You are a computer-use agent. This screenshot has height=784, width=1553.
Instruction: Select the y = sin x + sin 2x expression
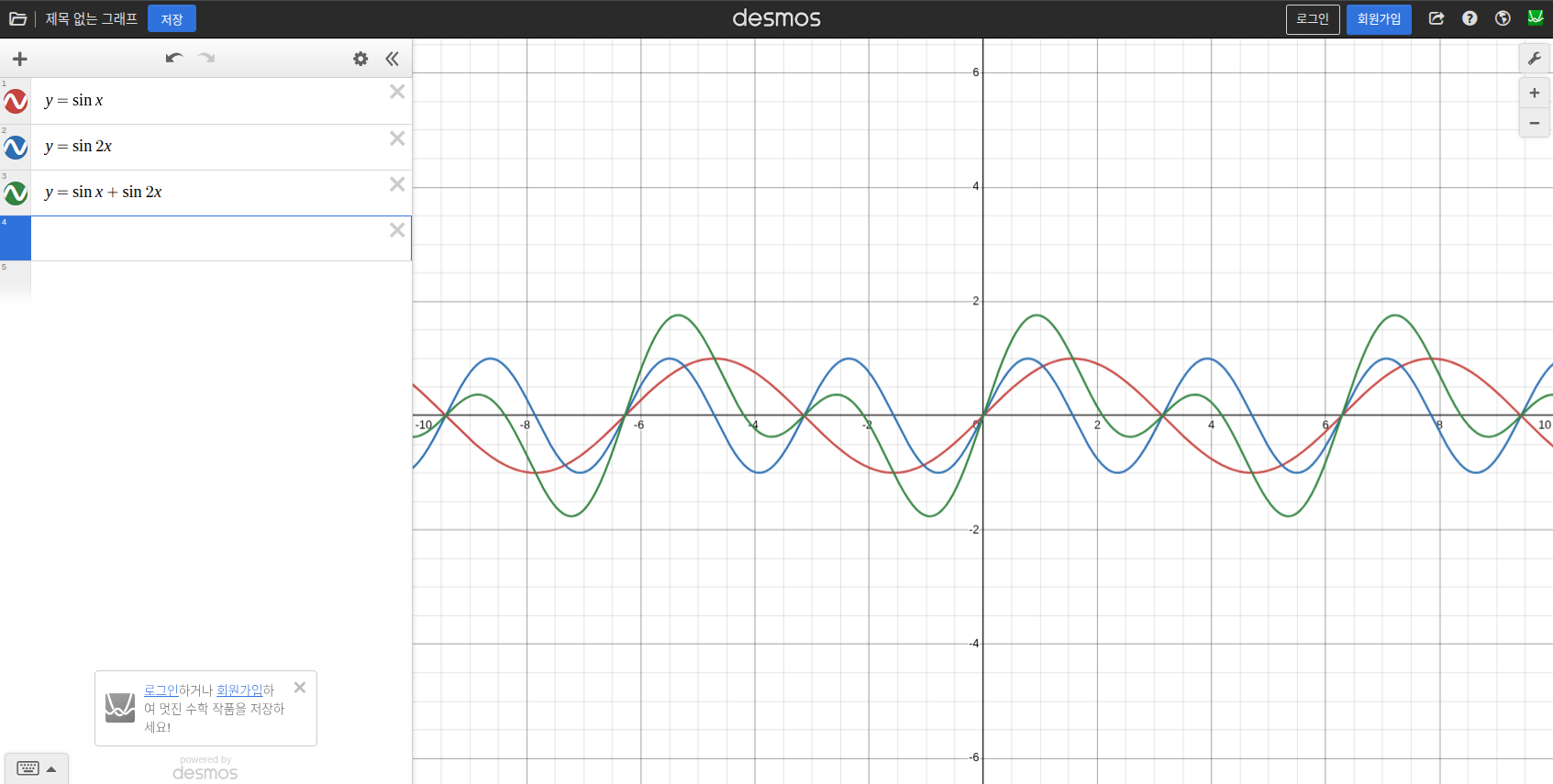pos(104,193)
